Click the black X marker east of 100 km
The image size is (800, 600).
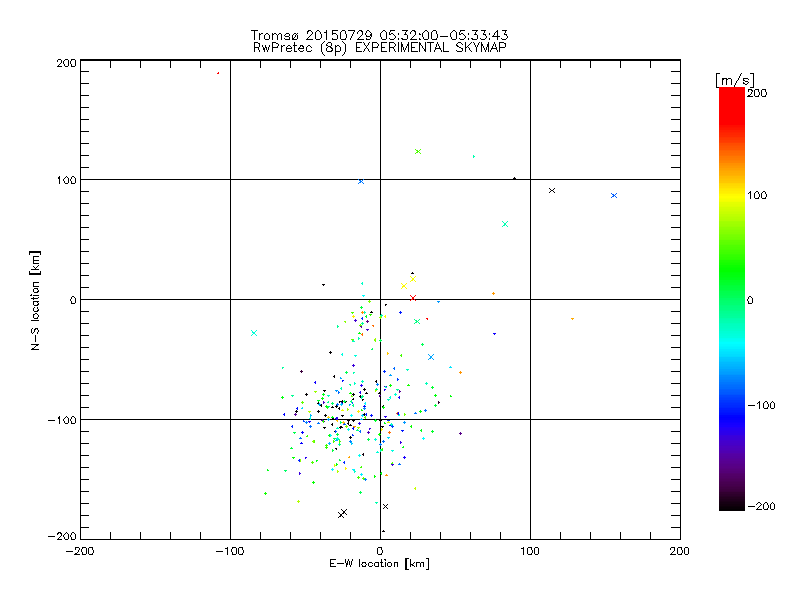tap(552, 190)
